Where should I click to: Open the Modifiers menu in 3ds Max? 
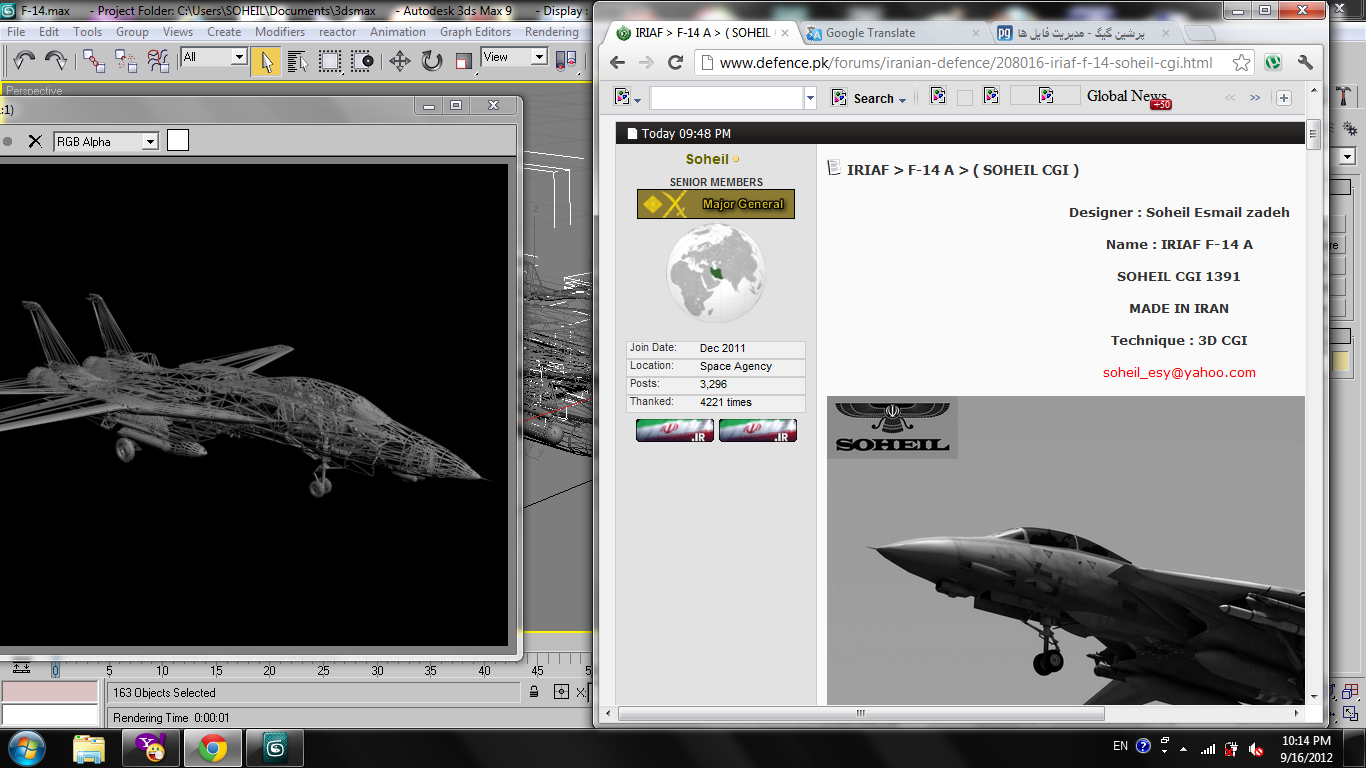click(x=280, y=32)
